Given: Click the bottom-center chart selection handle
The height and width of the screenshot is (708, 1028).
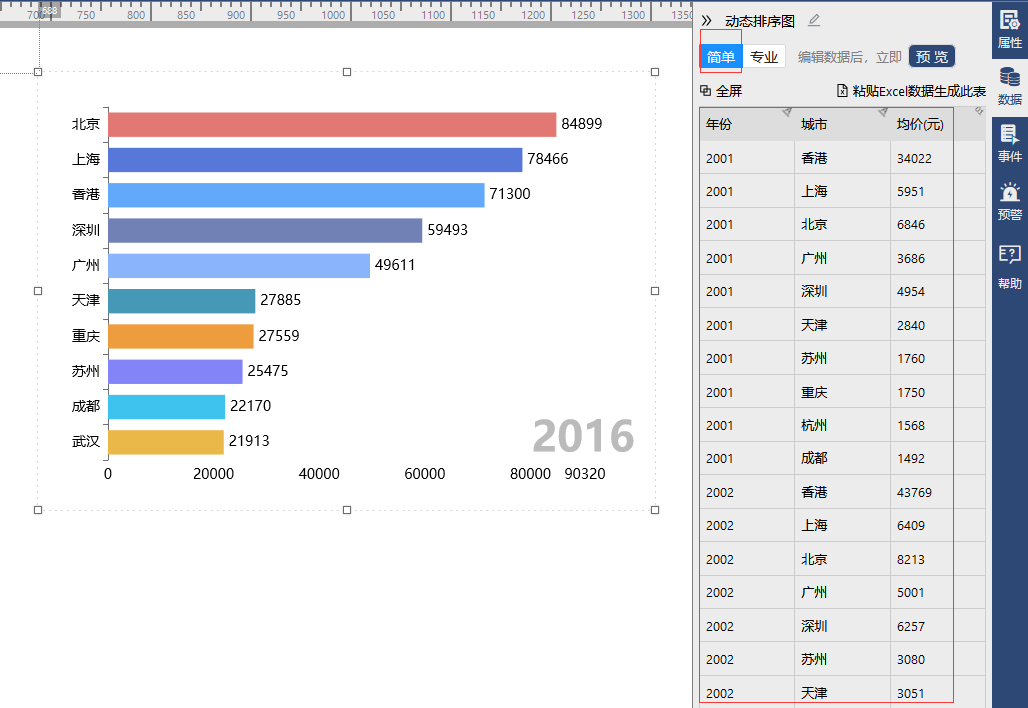Looking at the screenshot, I should [x=347, y=510].
